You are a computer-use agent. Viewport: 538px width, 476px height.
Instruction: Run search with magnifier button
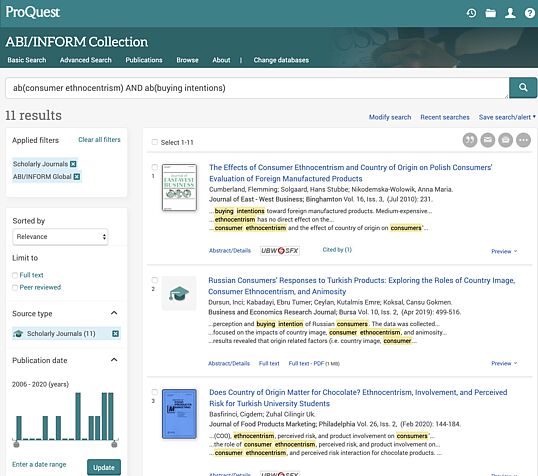[x=523, y=88]
